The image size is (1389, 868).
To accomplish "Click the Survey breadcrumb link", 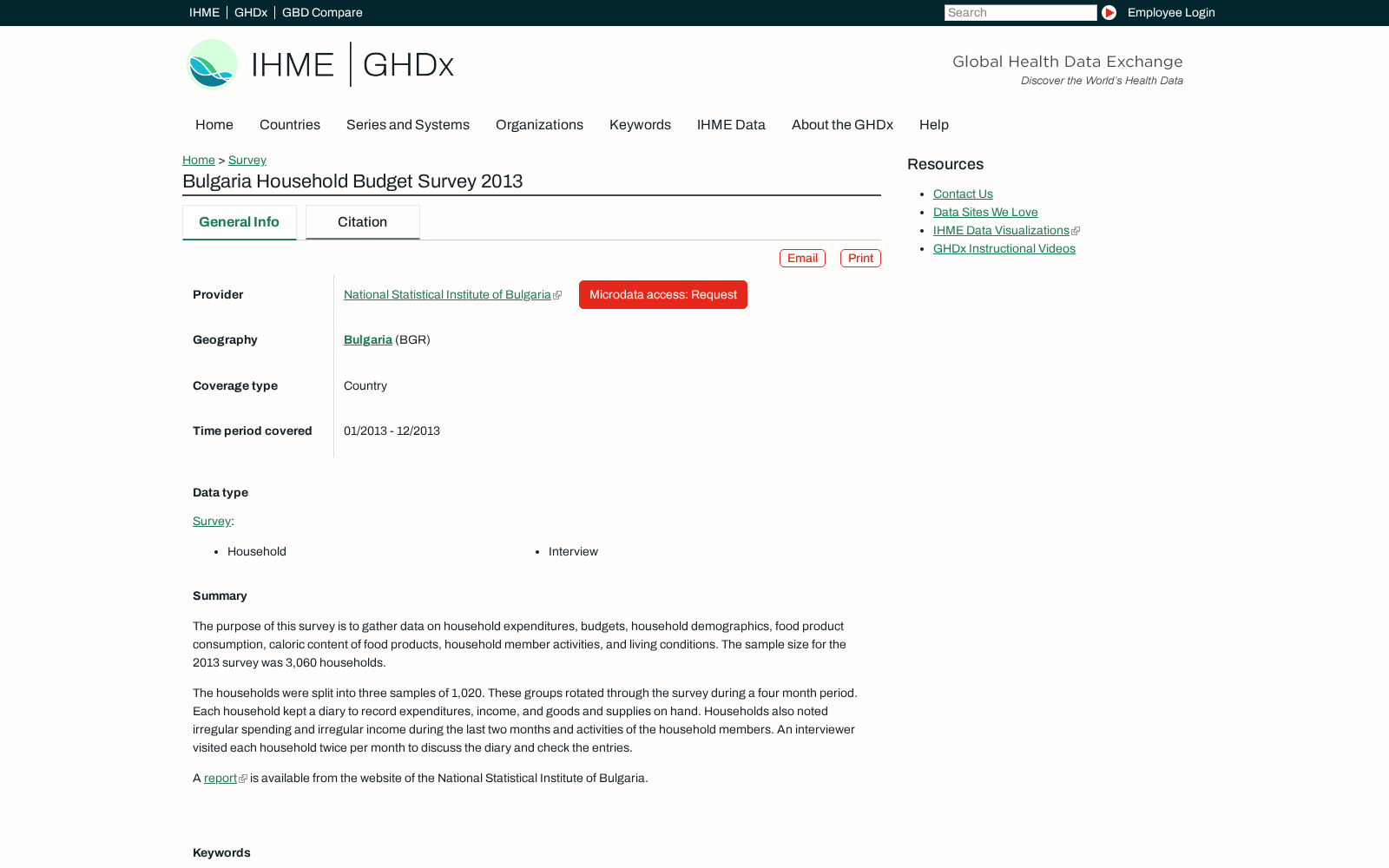I will pos(247,160).
